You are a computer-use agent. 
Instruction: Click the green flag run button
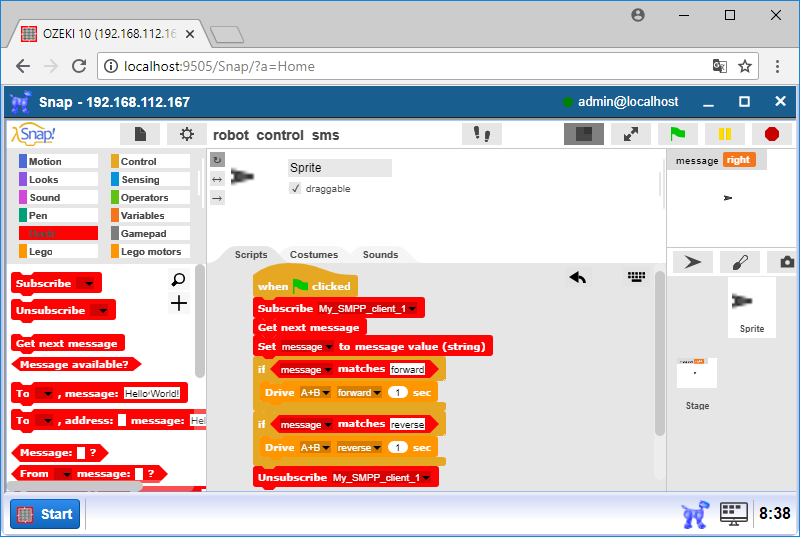(677, 134)
